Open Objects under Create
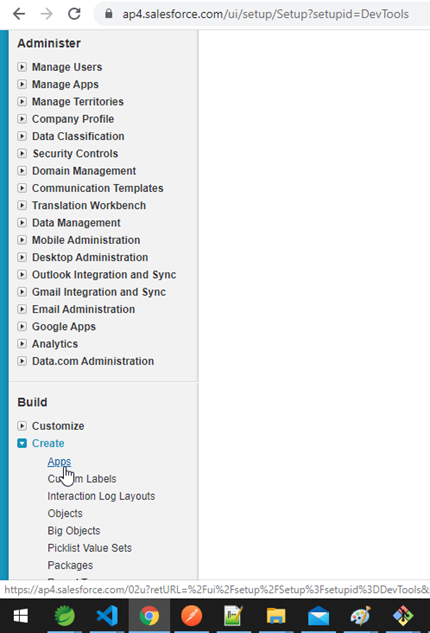The height and width of the screenshot is (633, 430). coord(65,514)
